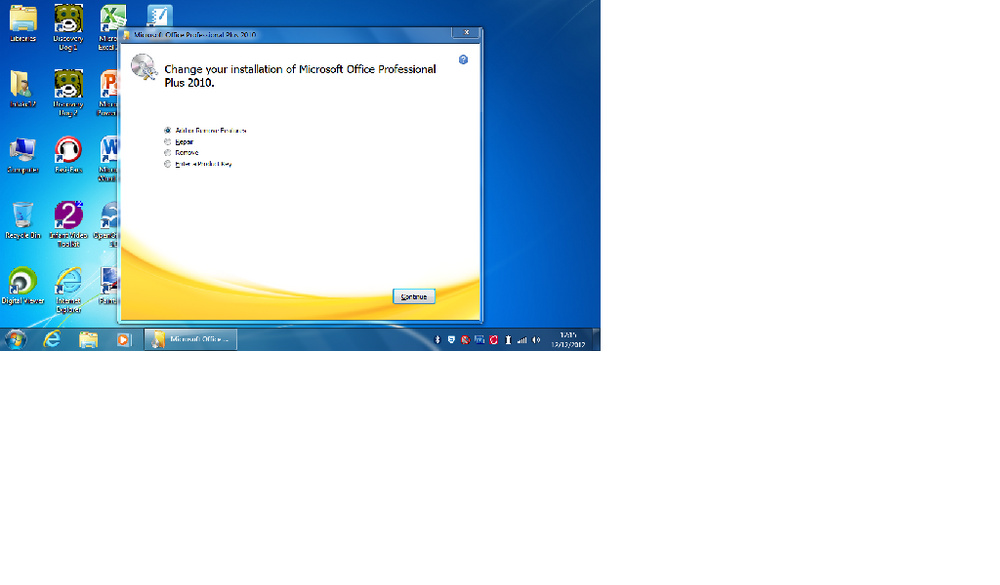Open the red headphones desktop shortcut
Screen dimensions: 1000x585
point(68,155)
